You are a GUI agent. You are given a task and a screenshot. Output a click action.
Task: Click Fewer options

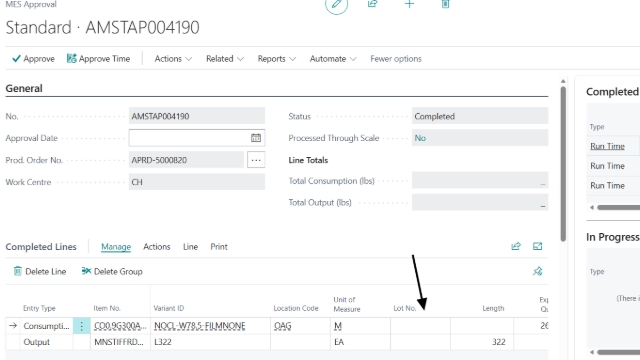396,59
